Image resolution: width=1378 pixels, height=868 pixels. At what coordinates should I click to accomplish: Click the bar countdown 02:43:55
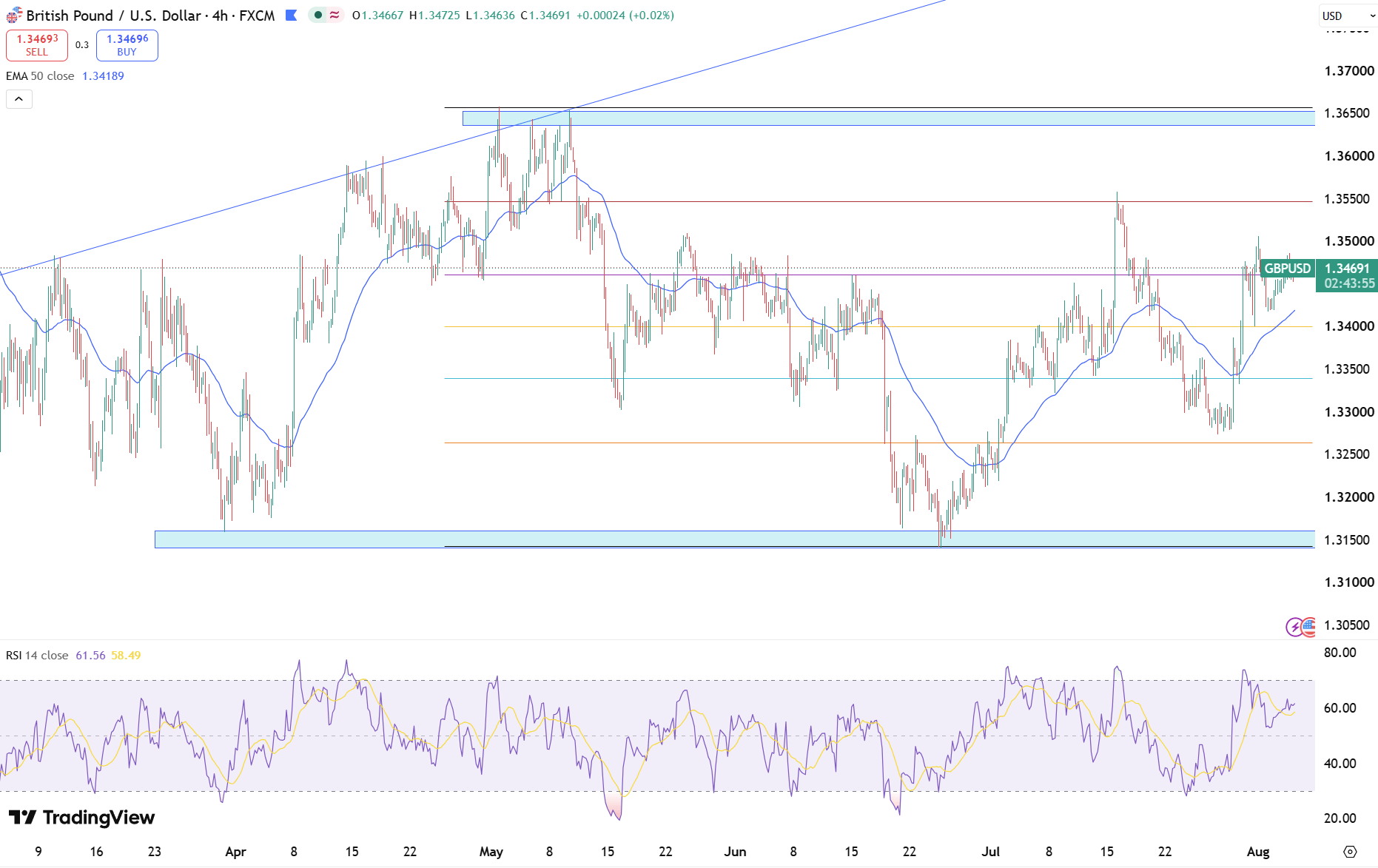(x=1349, y=283)
